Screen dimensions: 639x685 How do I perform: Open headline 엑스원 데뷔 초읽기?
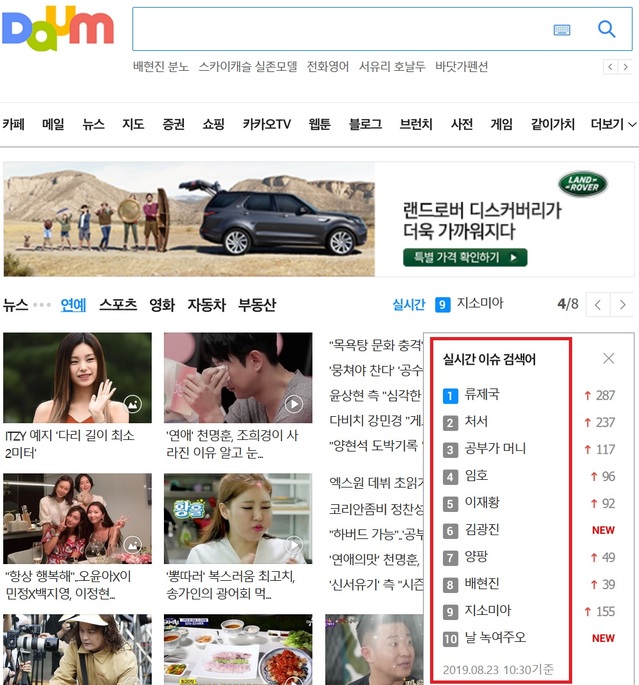pos(376,483)
